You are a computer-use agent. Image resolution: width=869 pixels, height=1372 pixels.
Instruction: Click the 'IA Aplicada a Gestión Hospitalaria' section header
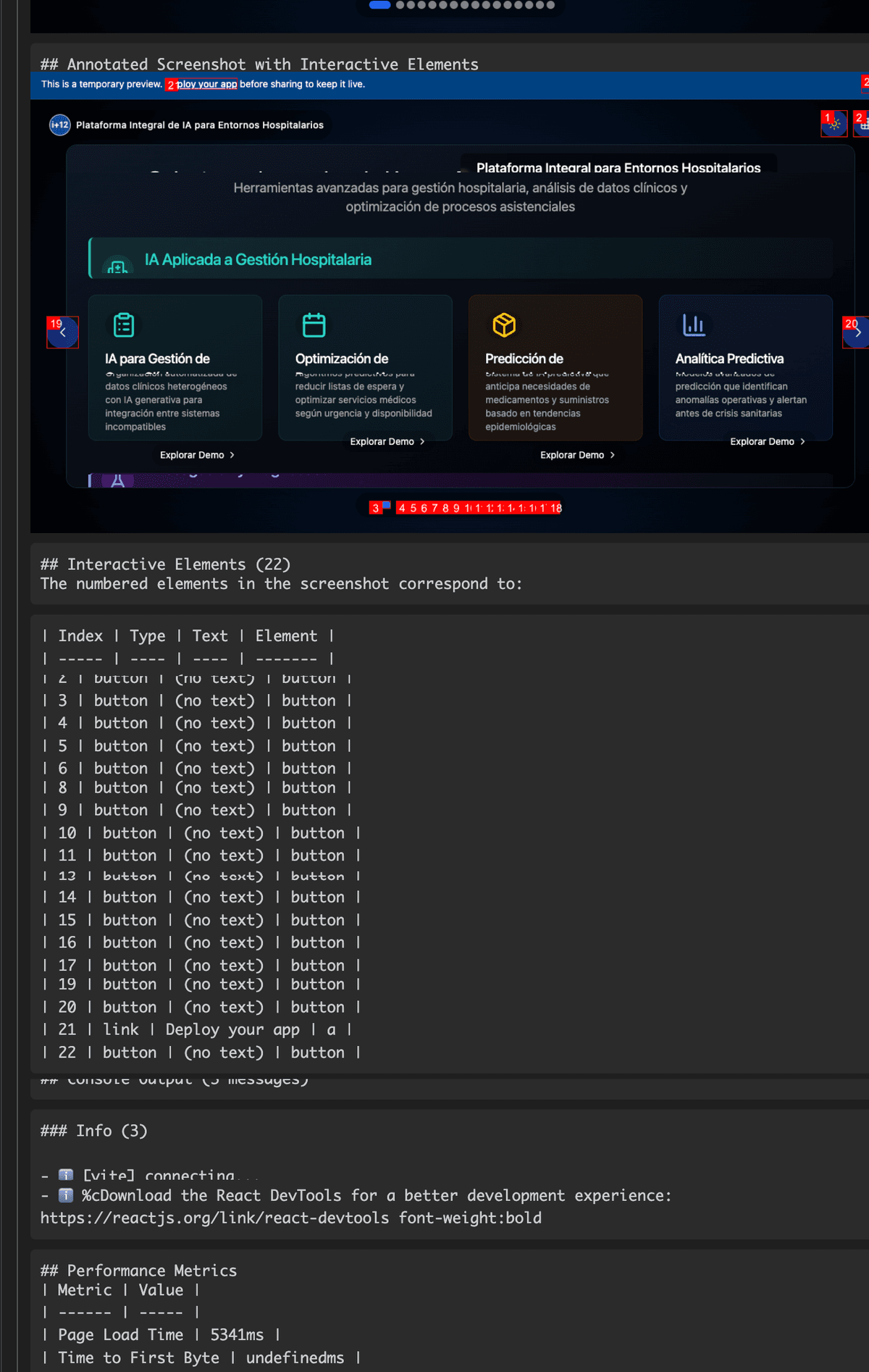click(x=258, y=259)
